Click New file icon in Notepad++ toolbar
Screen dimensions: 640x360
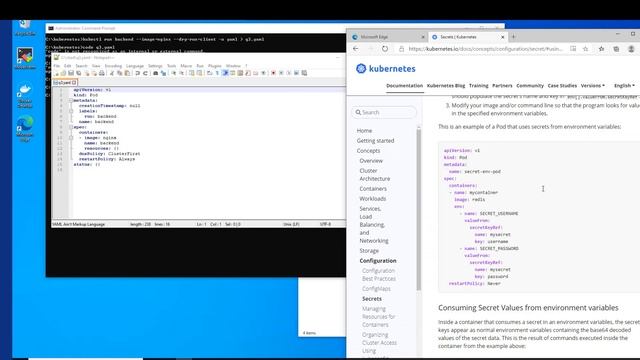click(56, 73)
